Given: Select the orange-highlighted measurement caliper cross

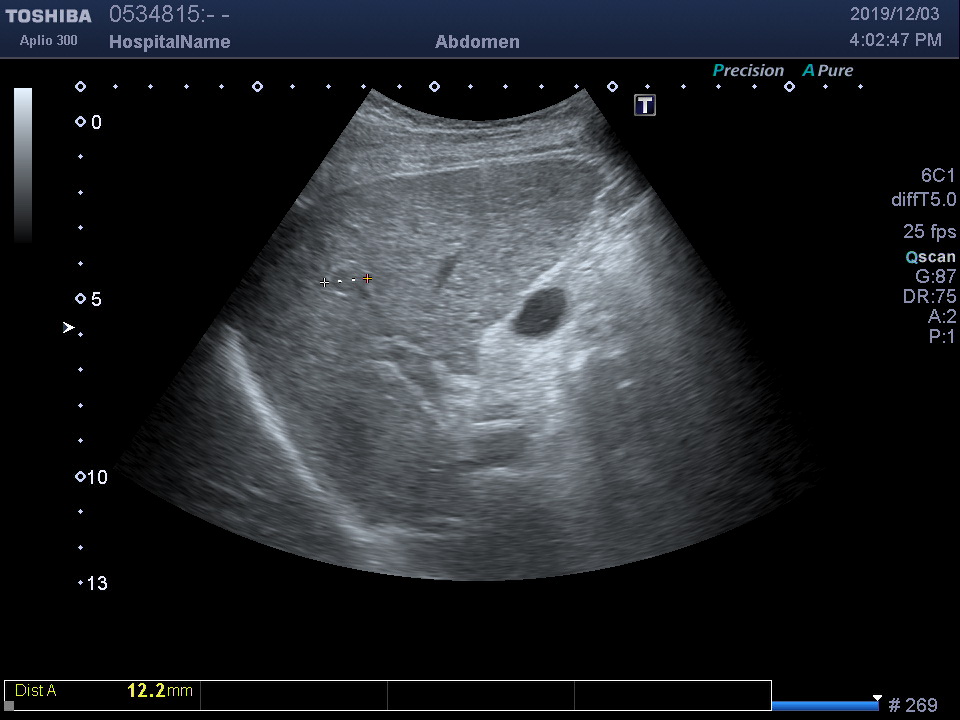Looking at the screenshot, I should click(x=368, y=279).
